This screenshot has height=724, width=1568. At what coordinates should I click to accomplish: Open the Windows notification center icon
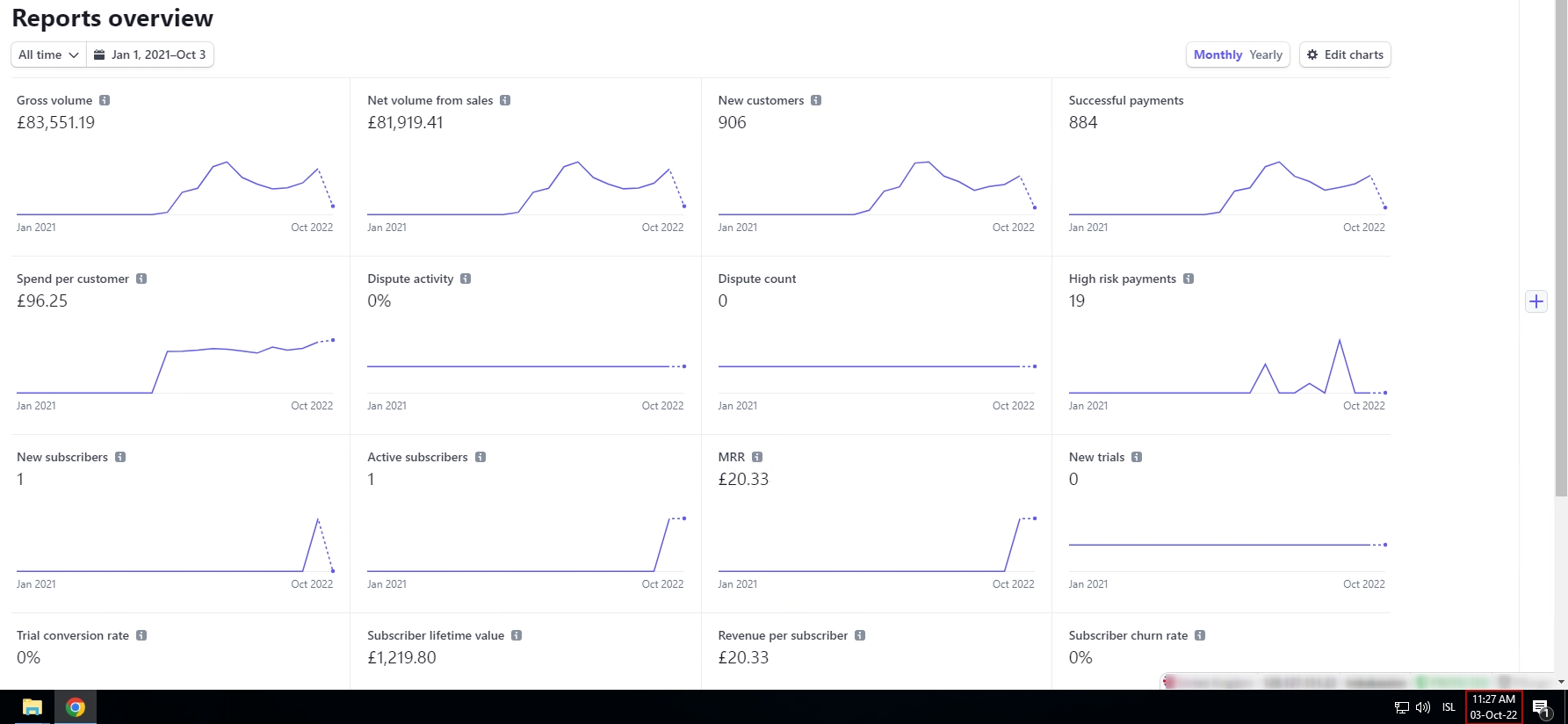(x=1540, y=707)
